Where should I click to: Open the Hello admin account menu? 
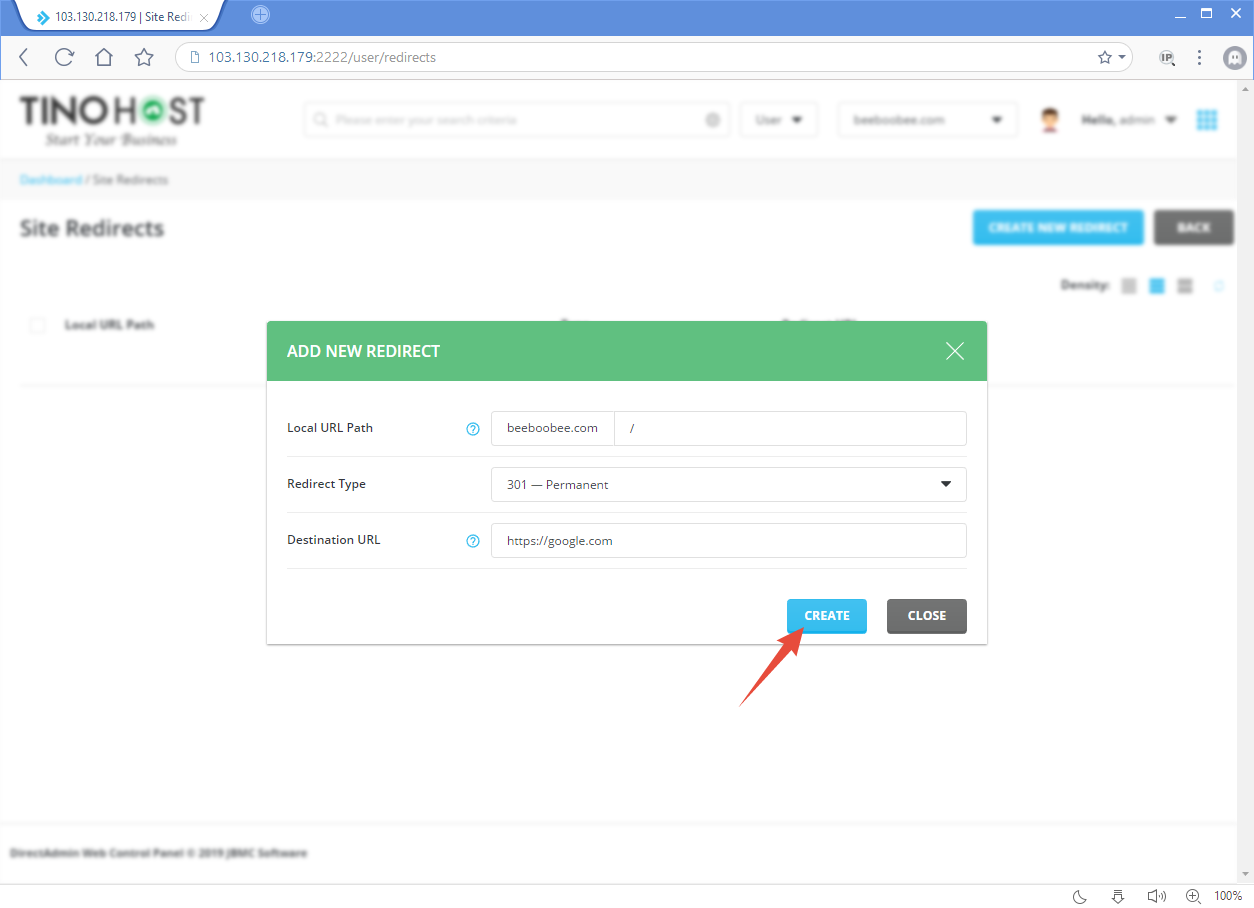click(1128, 119)
